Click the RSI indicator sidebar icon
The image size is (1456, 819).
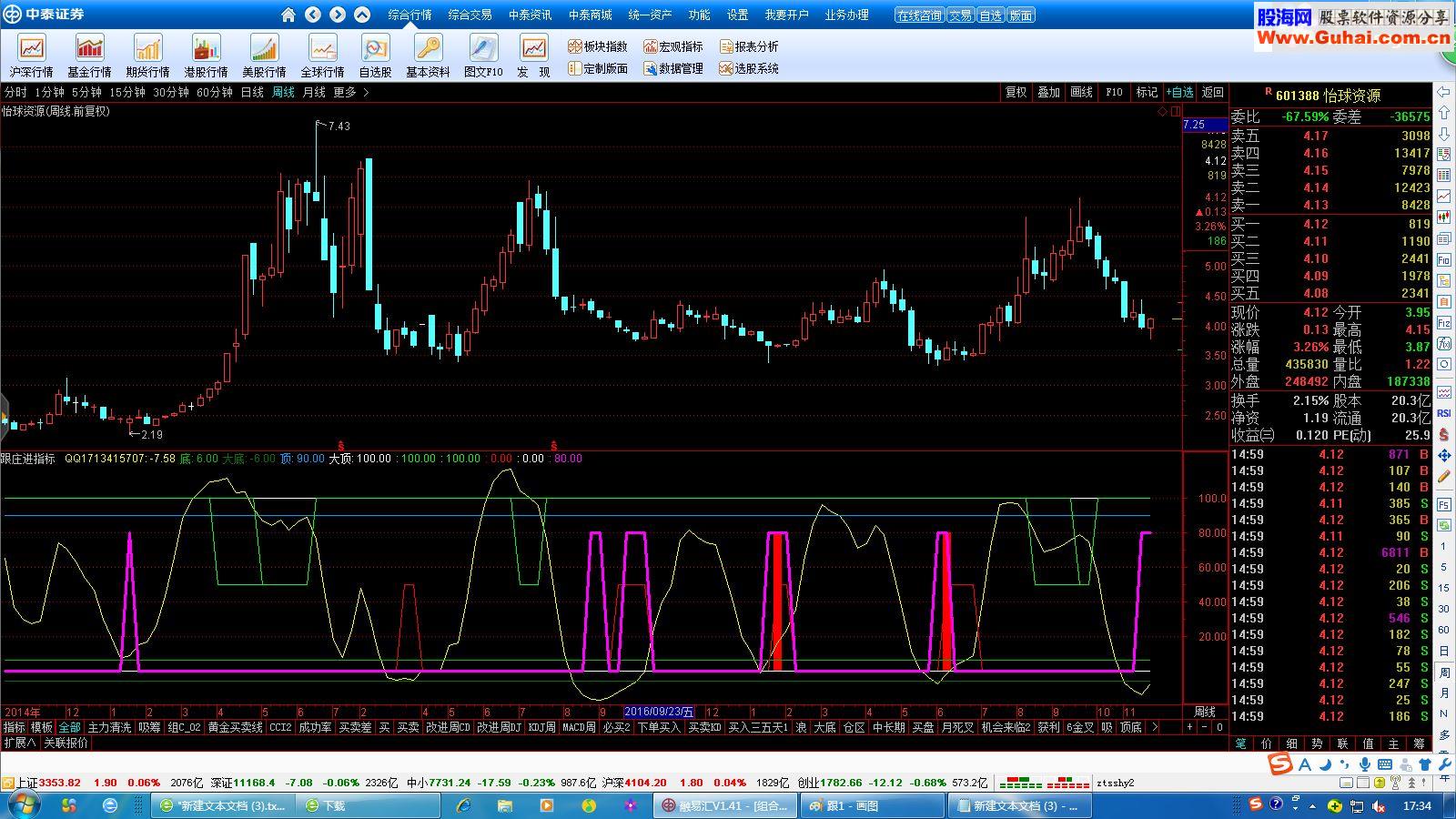[1444, 413]
